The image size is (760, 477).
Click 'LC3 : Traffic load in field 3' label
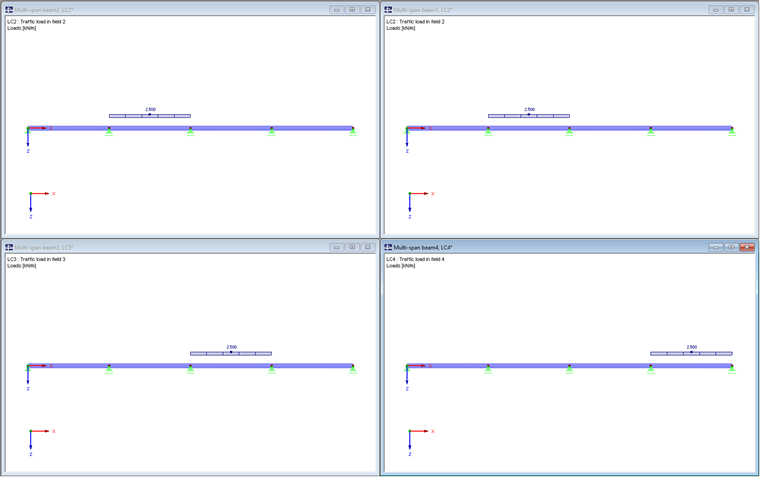pyautogui.click(x=36, y=259)
